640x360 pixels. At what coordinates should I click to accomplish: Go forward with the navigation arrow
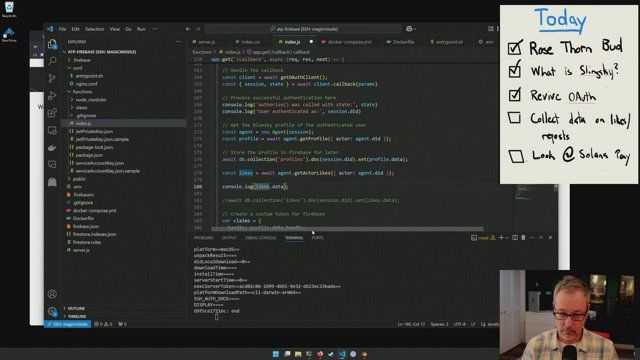pos(198,29)
